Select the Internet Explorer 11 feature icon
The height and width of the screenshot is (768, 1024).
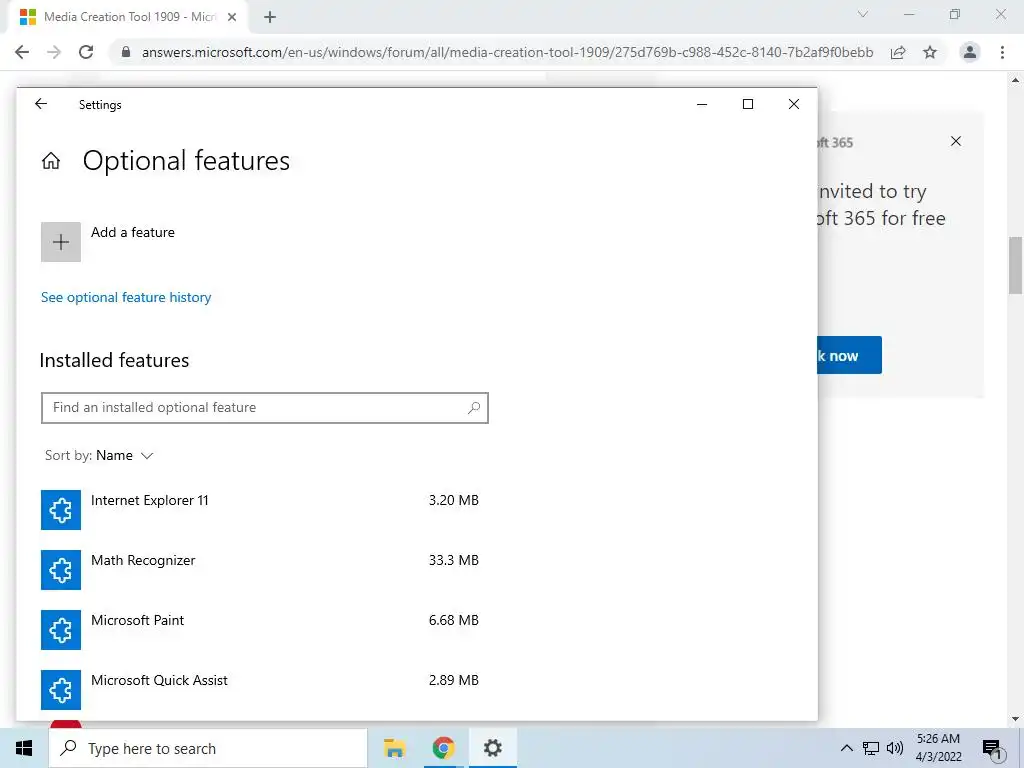61,510
